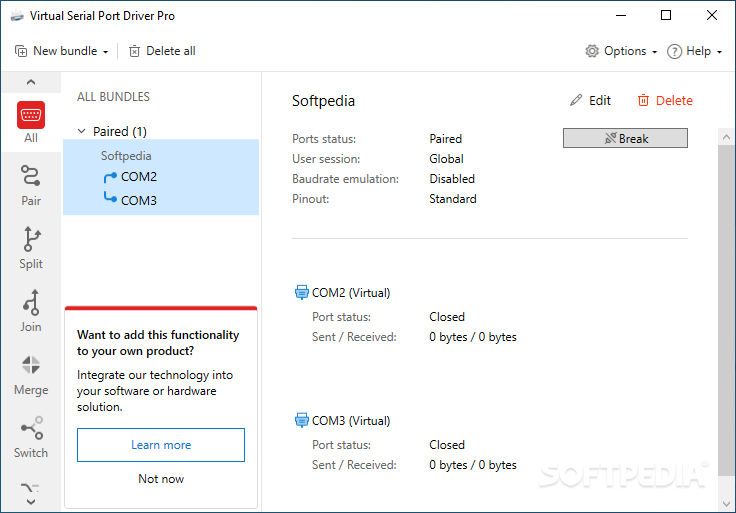Screen dimensions: 736x513
Task: Select the Paired (1) group label
Action: coord(120,131)
